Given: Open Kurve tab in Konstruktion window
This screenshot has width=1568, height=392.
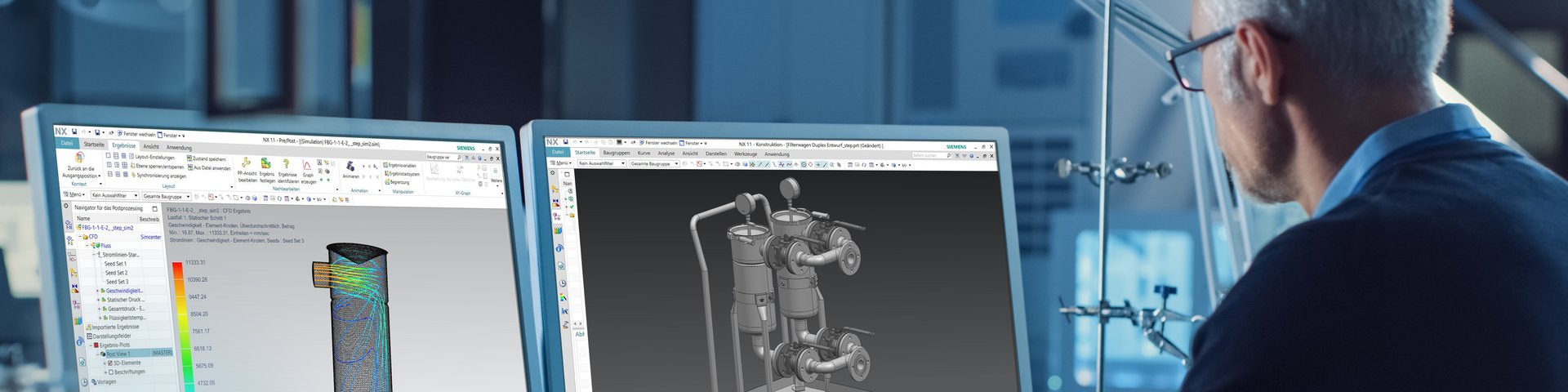Looking at the screenshot, I should pos(644,153).
